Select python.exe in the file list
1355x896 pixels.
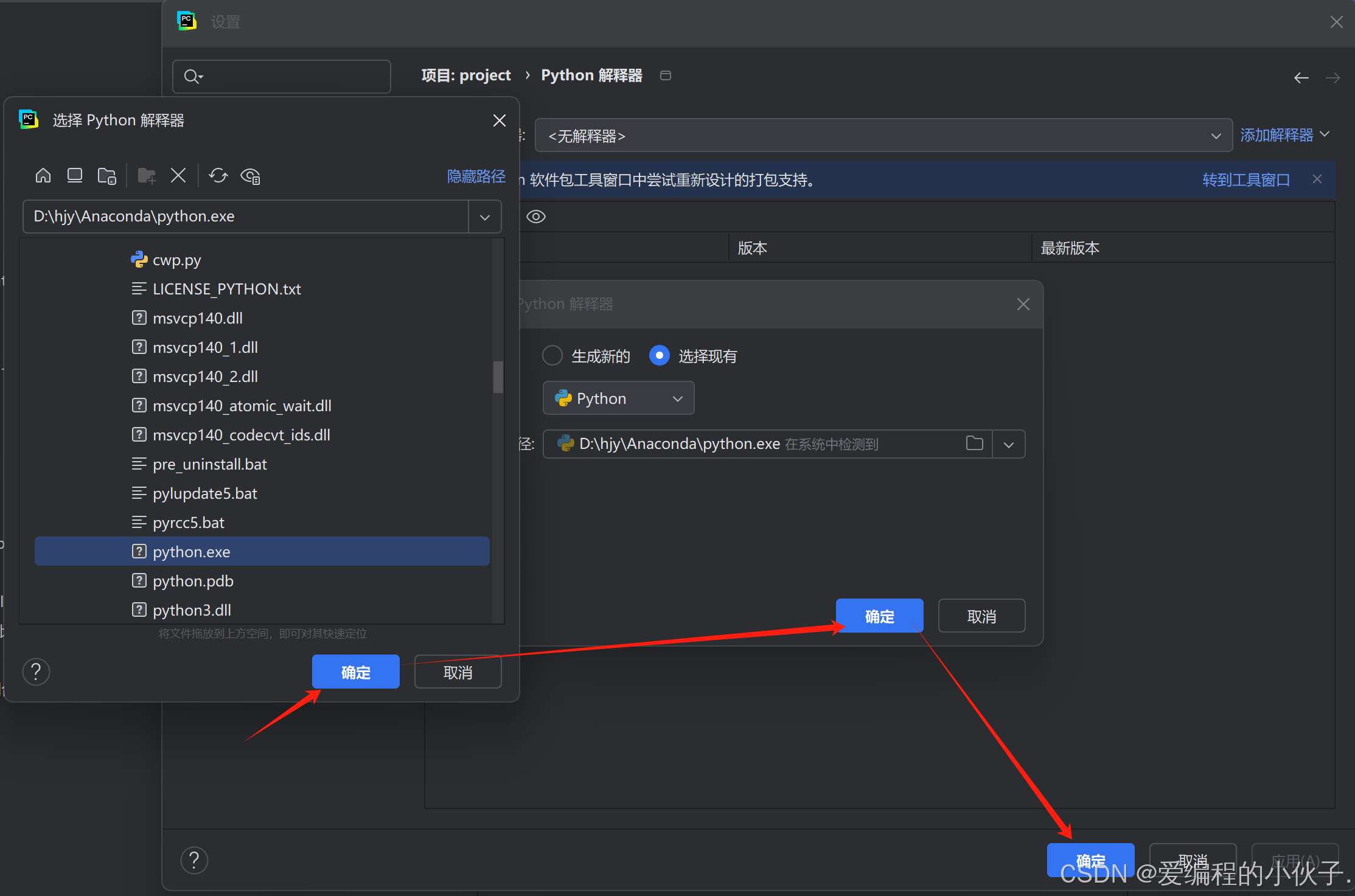(x=192, y=552)
